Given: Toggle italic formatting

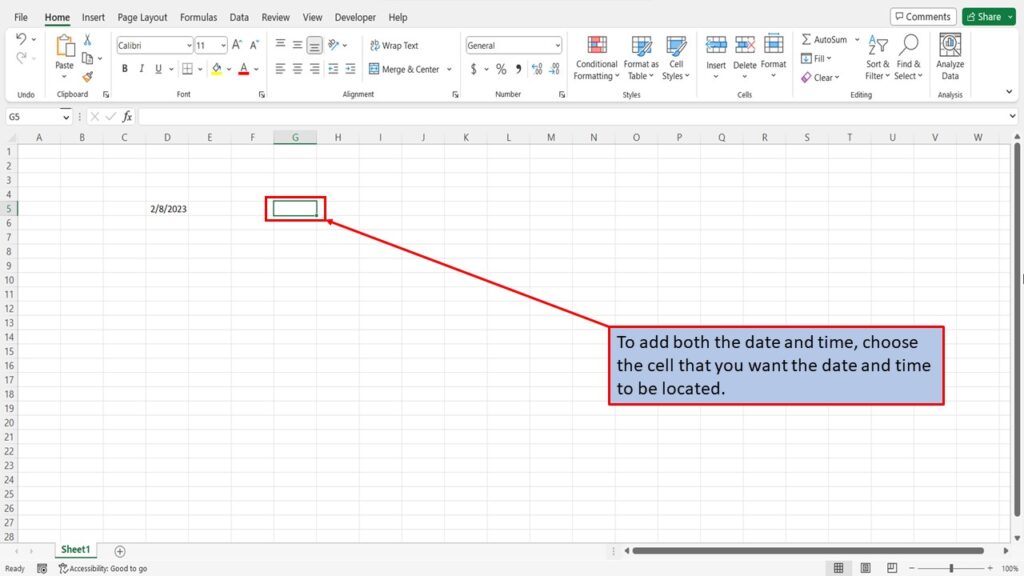Looking at the screenshot, I should pos(140,68).
